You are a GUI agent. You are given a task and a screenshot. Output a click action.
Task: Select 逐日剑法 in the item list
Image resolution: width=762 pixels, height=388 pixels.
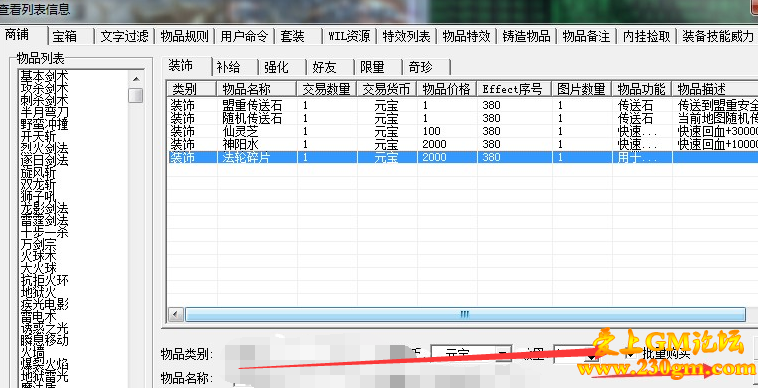click(44, 160)
